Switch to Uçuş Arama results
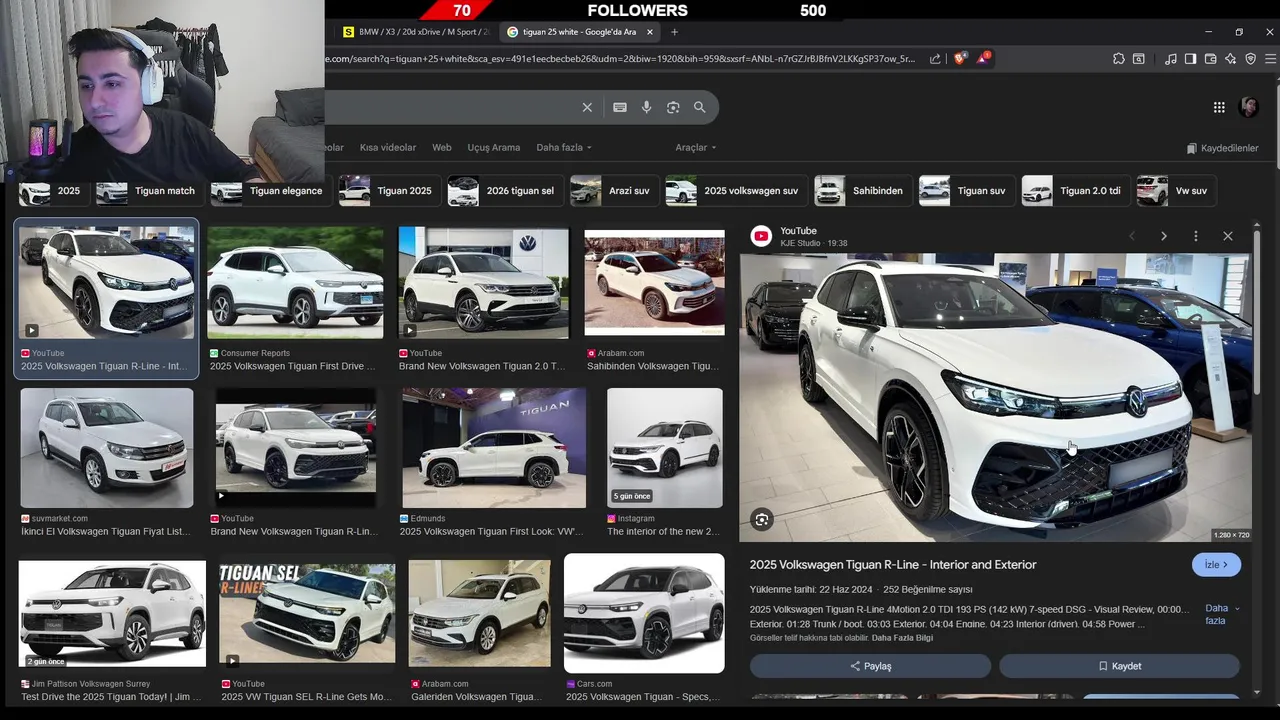The width and height of the screenshot is (1280, 720). (x=494, y=148)
